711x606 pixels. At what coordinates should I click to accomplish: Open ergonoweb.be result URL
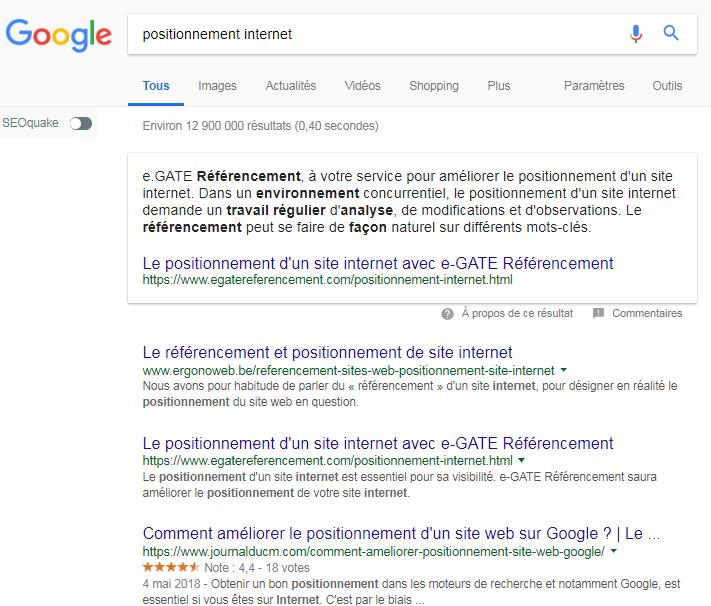348,371
